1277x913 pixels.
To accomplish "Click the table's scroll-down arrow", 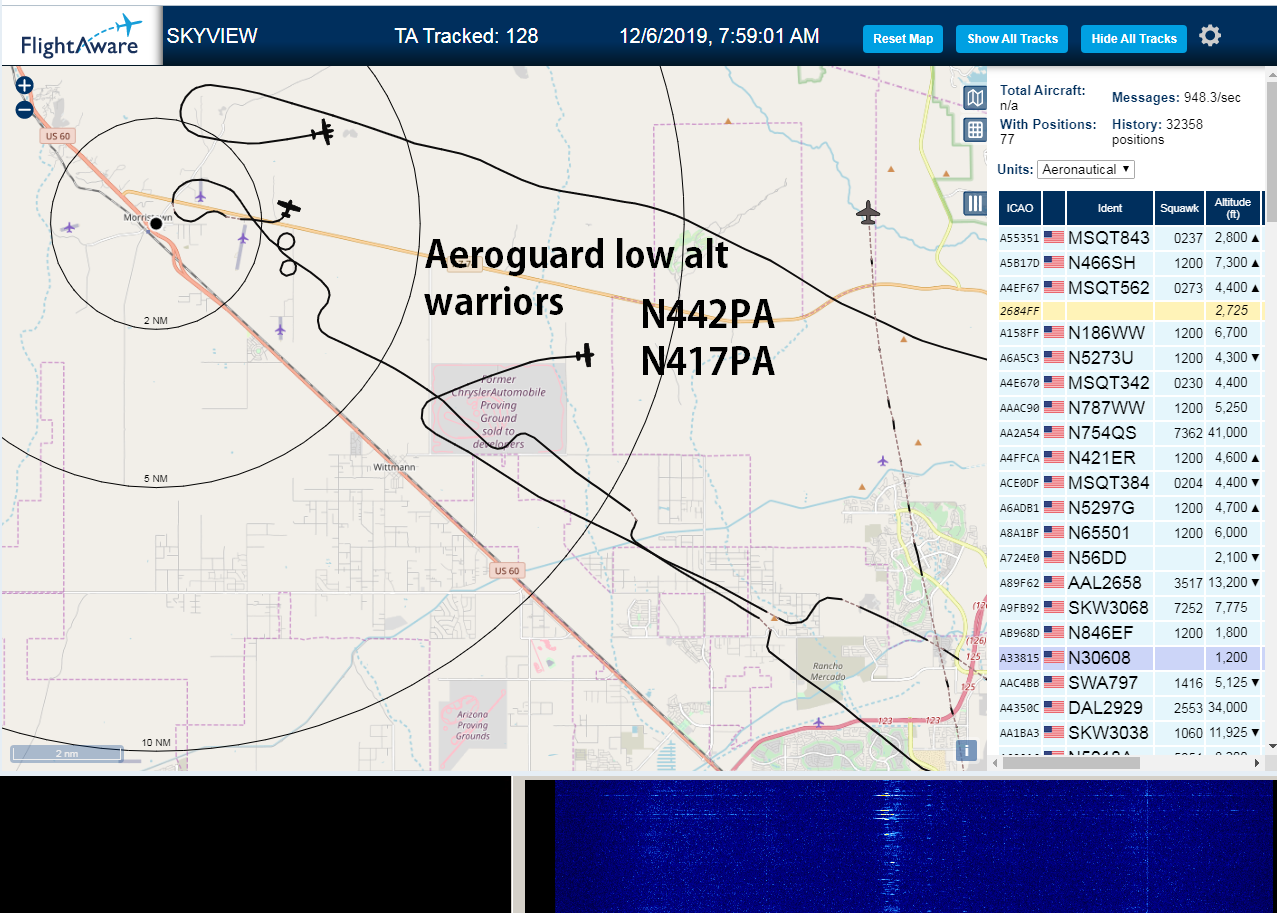I will pyautogui.click(x=1272, y=745).
